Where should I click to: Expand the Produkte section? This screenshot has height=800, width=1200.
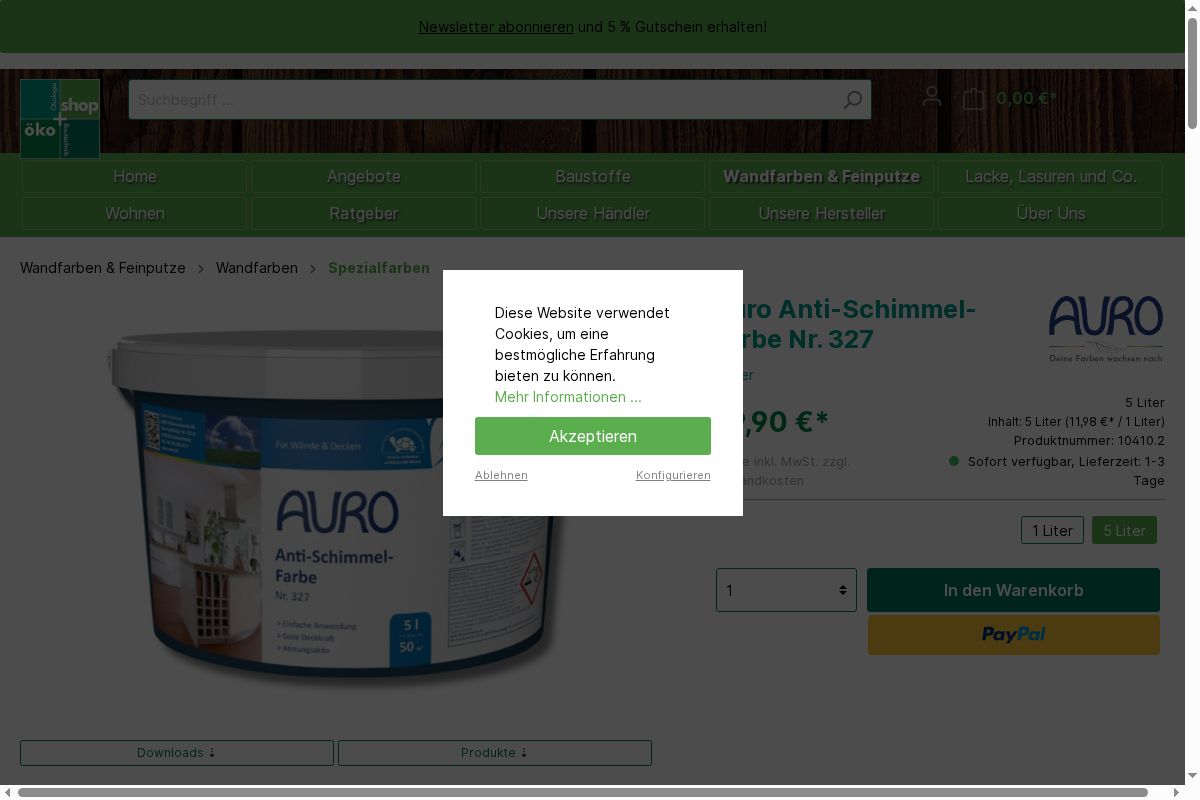coord(494,753)
